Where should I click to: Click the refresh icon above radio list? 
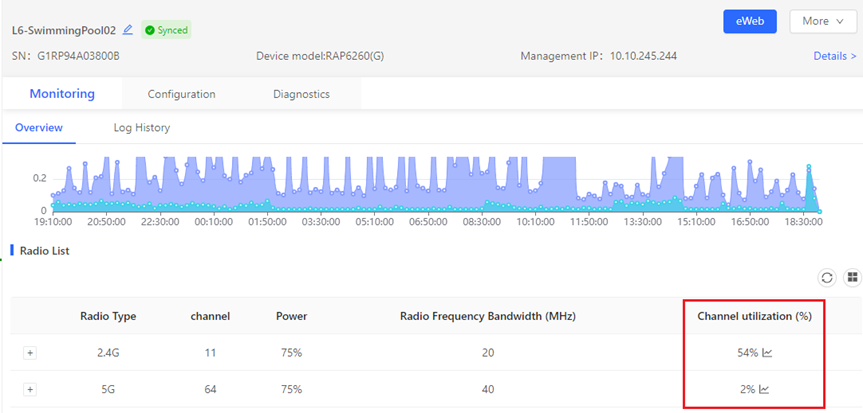[x=827, y=277]
